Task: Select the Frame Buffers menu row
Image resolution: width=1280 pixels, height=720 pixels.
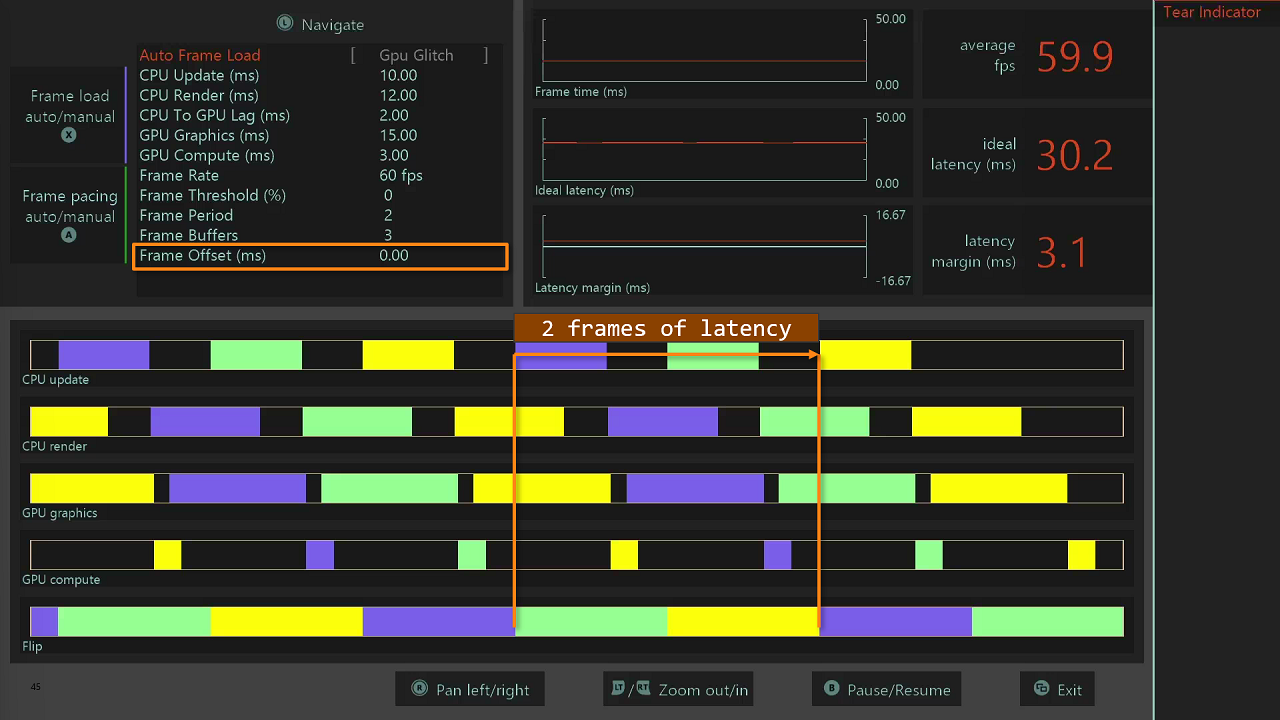Action: pos(319,235)
